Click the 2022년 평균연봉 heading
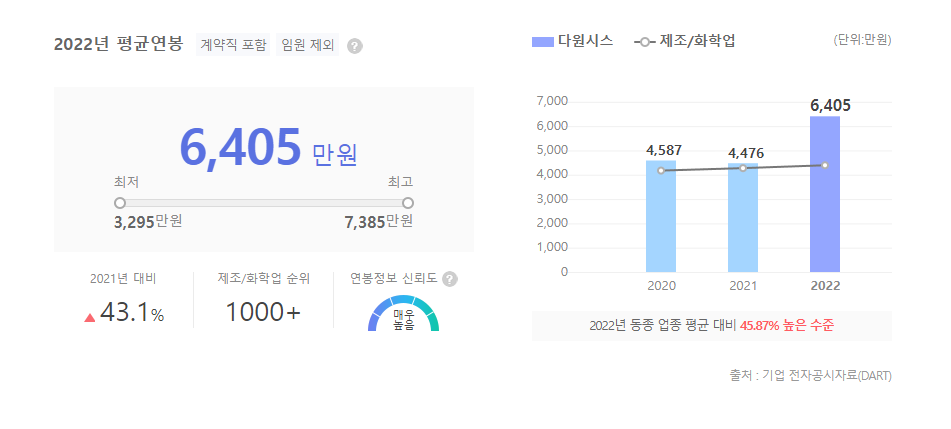 tap(118, 45)
